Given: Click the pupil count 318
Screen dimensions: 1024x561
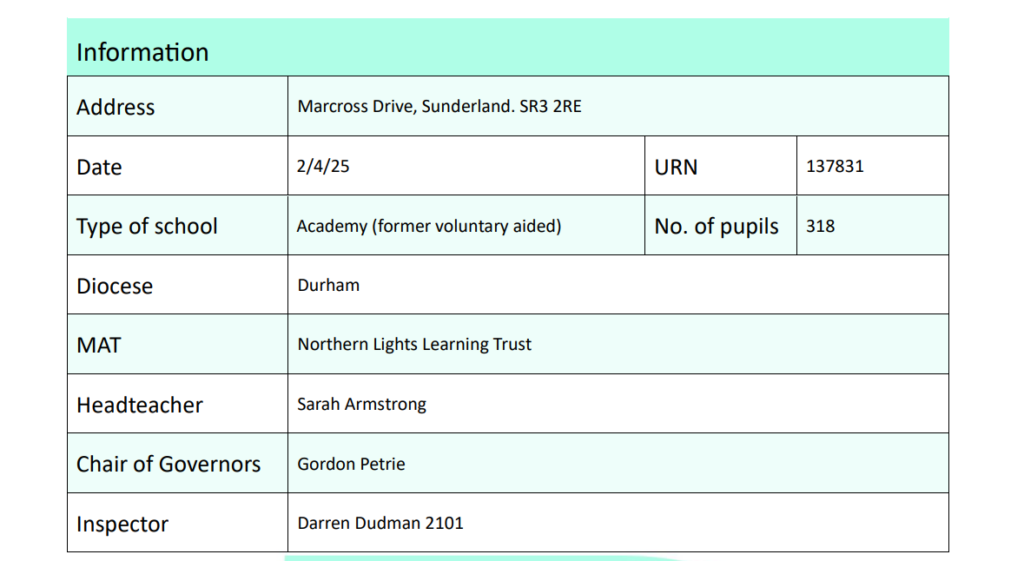Looking at the screenshot, I should (820, 226).
